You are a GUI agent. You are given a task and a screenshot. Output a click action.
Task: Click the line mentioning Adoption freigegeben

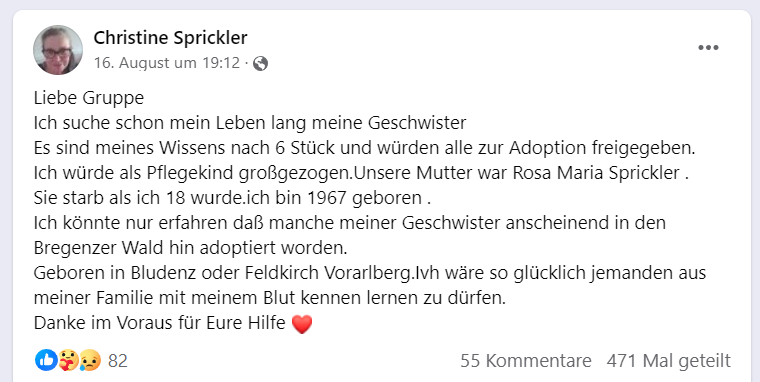364,148
